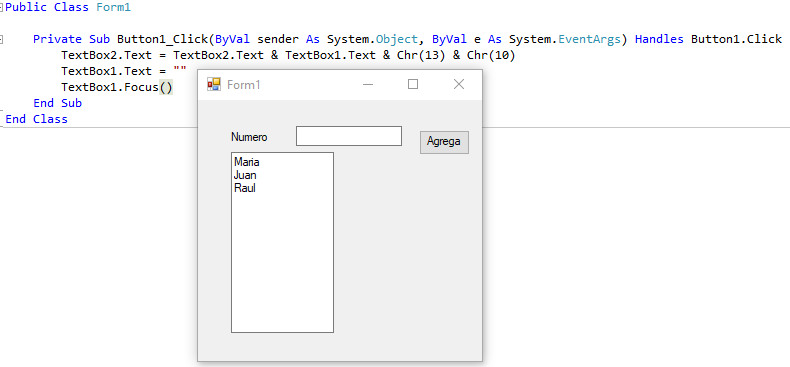Click the Form1 title bar text
The height and width of the screenshot is (367, 790).
pyautogui.click(x=244, y=85)
